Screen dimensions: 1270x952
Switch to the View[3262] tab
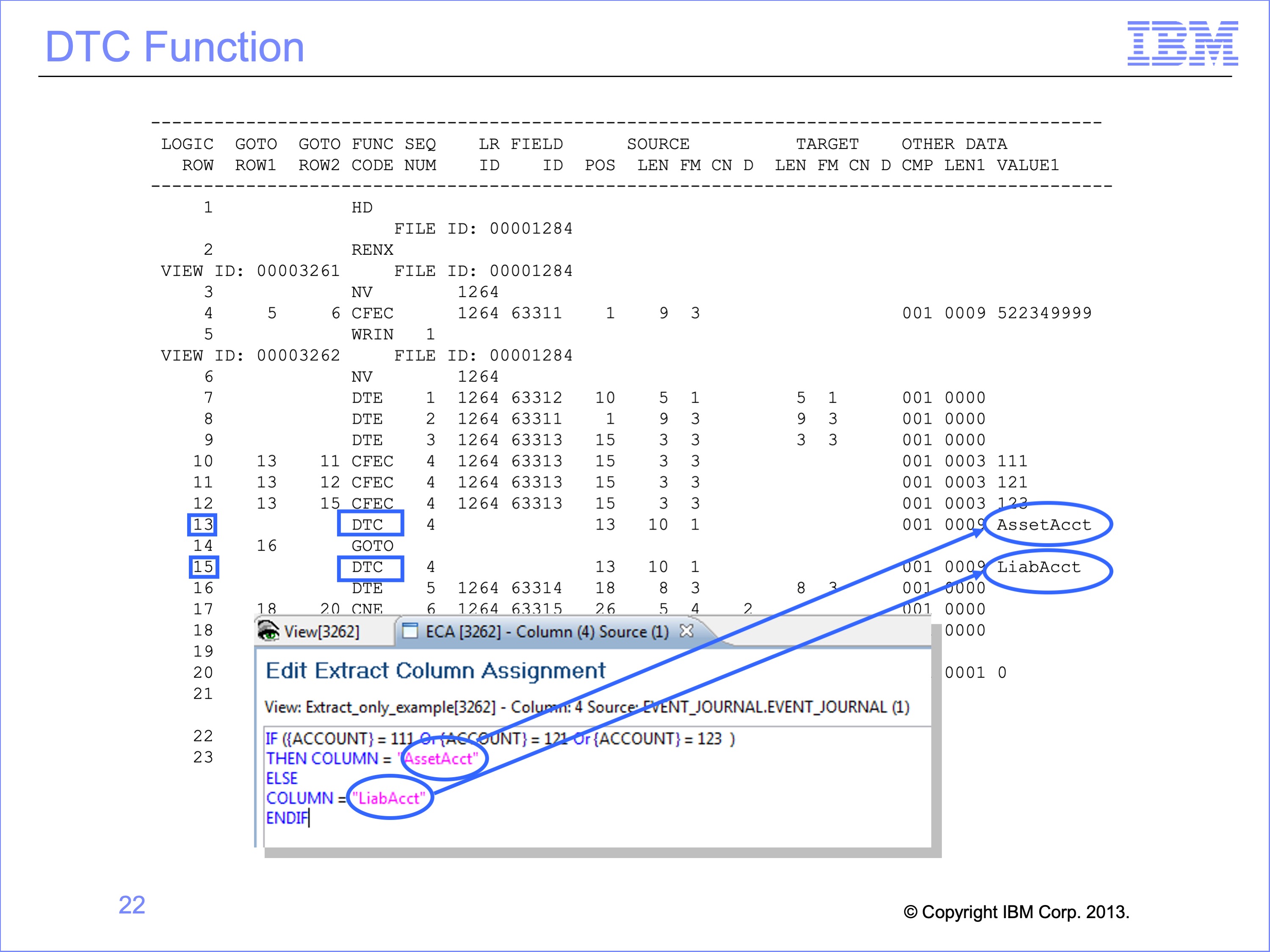(x=321, y=632)
